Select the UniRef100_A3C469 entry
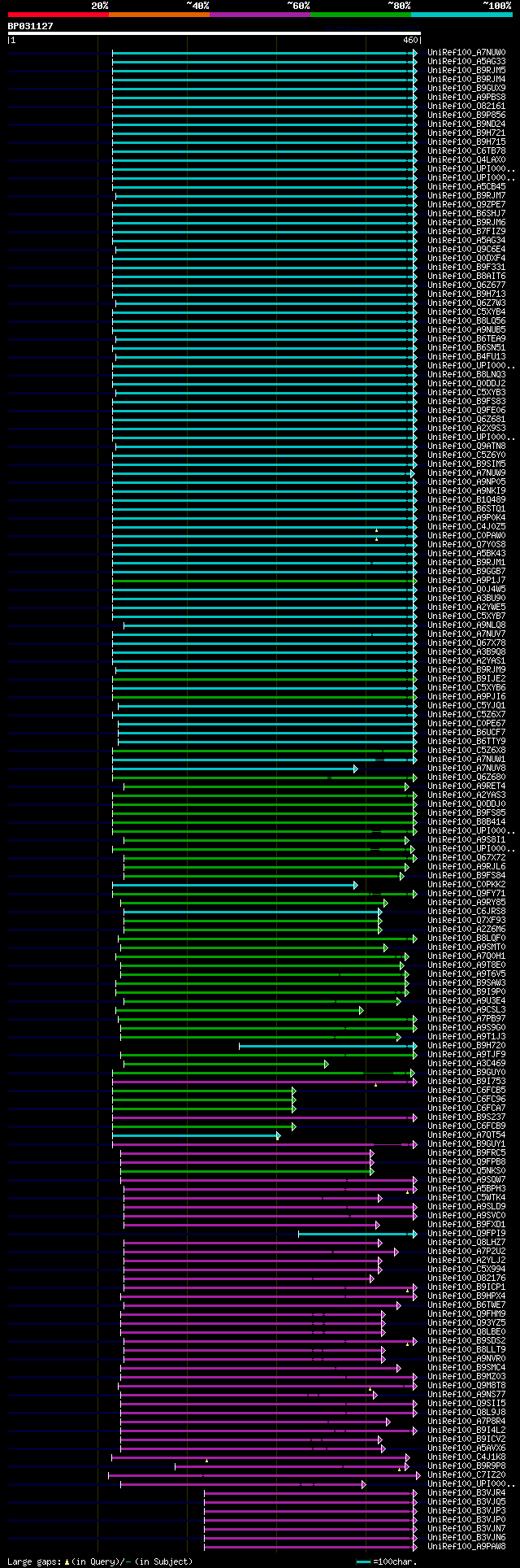 466,1063
